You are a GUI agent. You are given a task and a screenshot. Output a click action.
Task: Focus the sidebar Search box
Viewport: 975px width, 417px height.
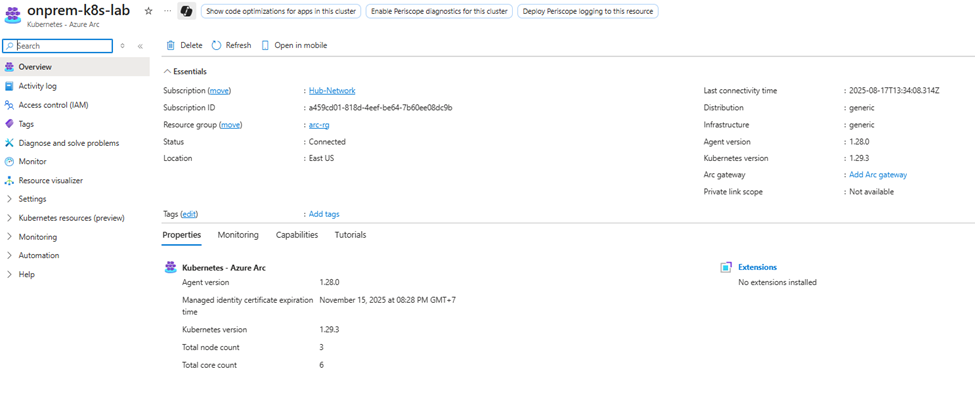pyautogui.click(x=58, y=46)
